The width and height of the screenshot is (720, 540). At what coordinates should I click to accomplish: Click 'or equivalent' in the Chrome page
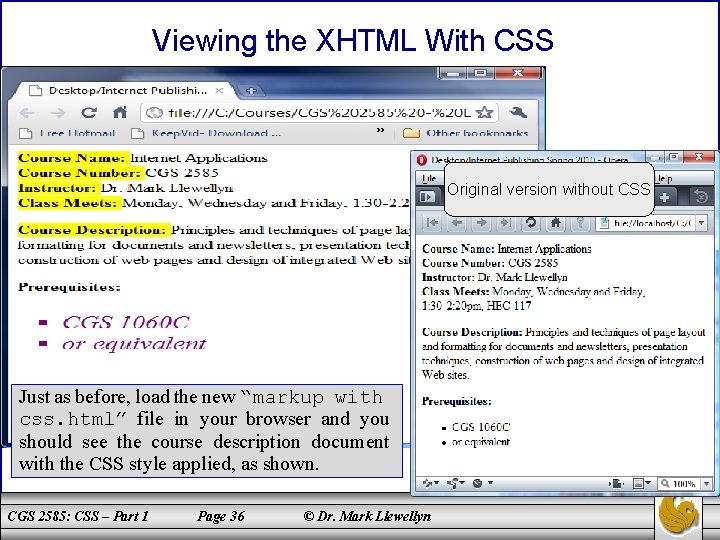134,343
